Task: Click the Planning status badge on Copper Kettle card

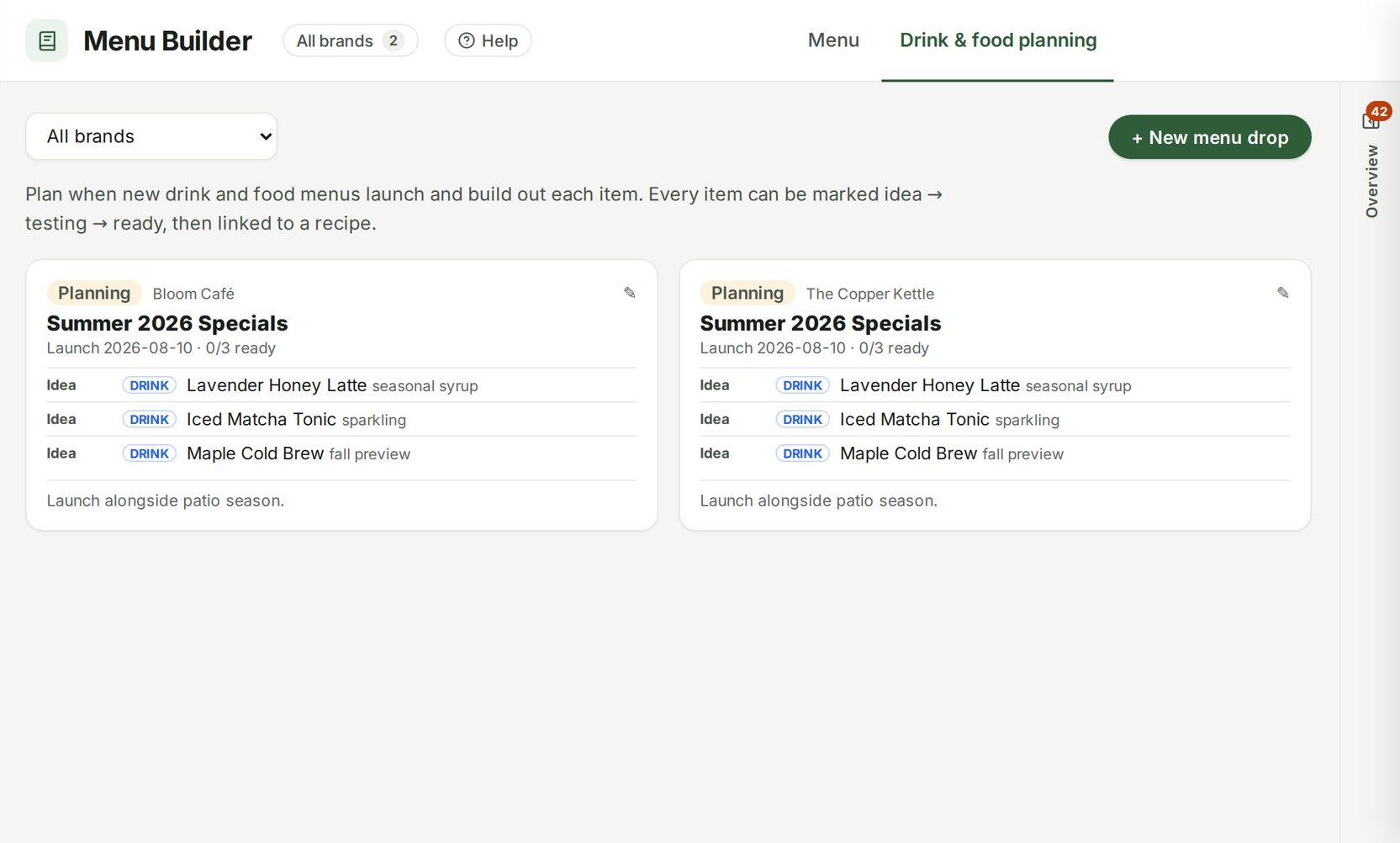Action: point(748,293)
